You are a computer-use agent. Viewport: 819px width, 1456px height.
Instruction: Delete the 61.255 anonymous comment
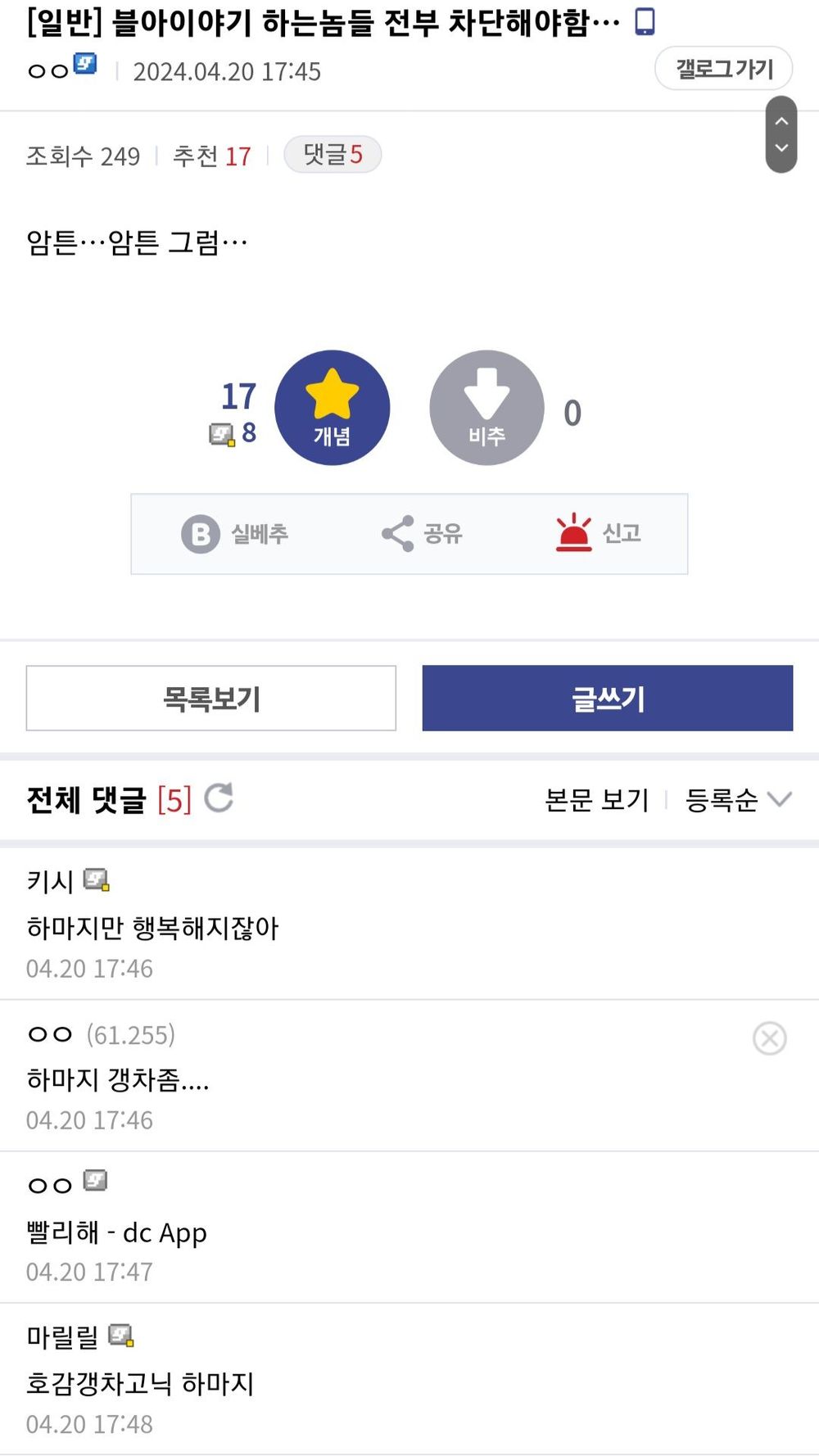769,1038
